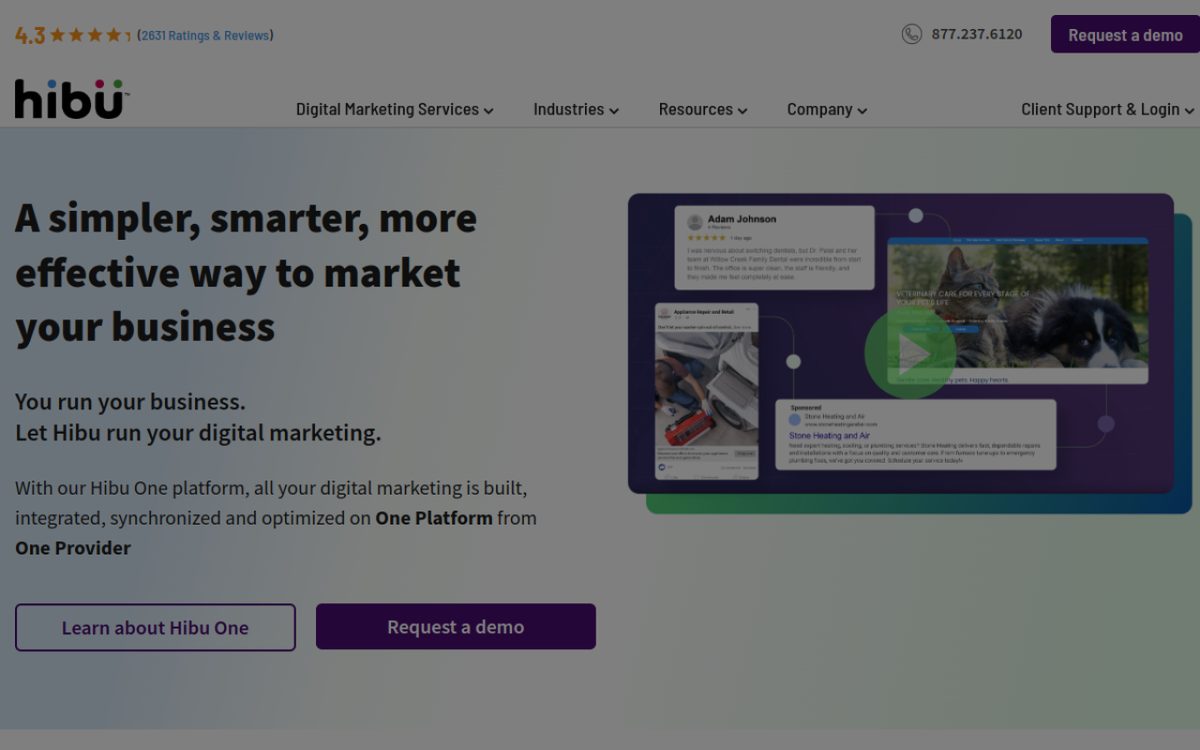Click the 4.3 rating number
This screenshot has width=1200, height=750.
tap(30, 36)
